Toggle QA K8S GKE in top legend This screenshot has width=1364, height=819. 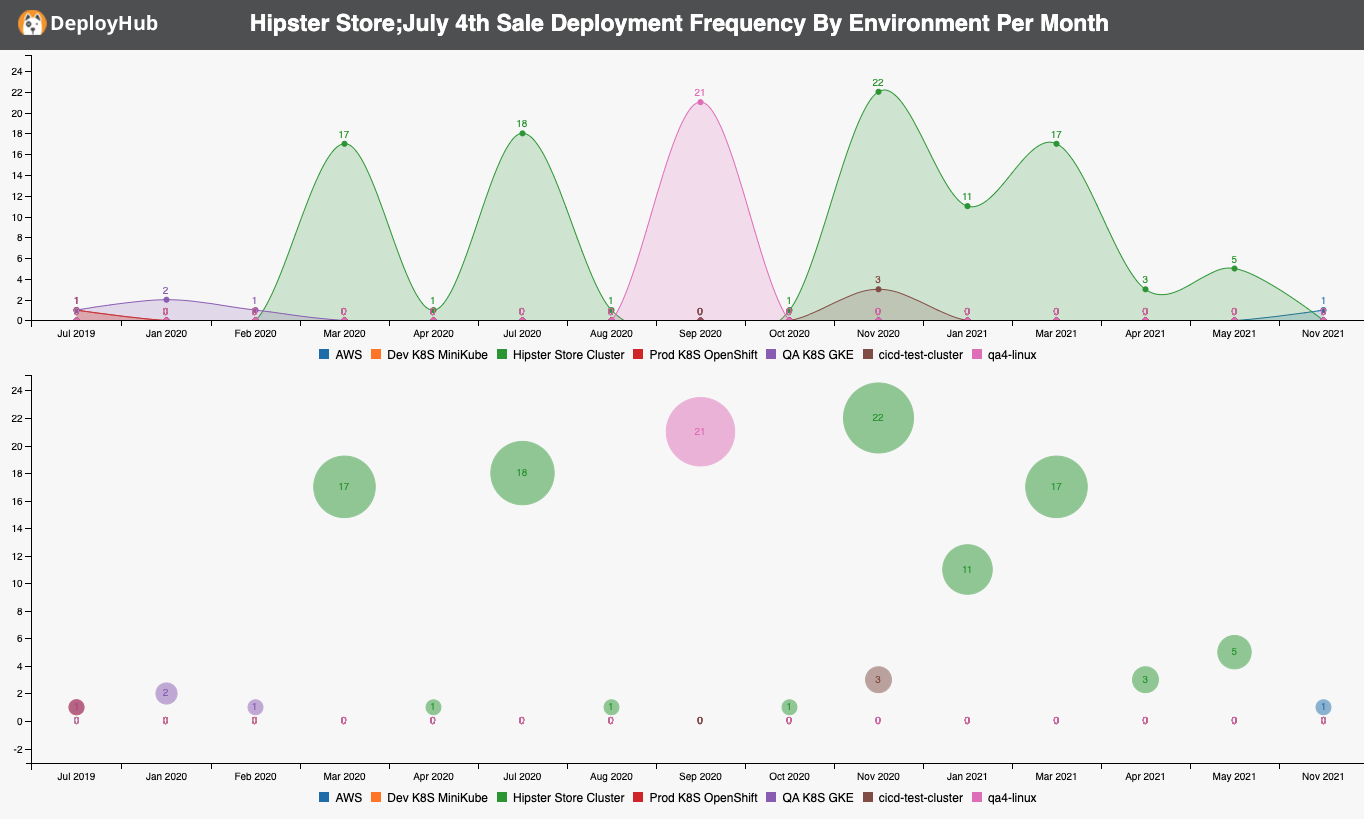click(810, 355)
